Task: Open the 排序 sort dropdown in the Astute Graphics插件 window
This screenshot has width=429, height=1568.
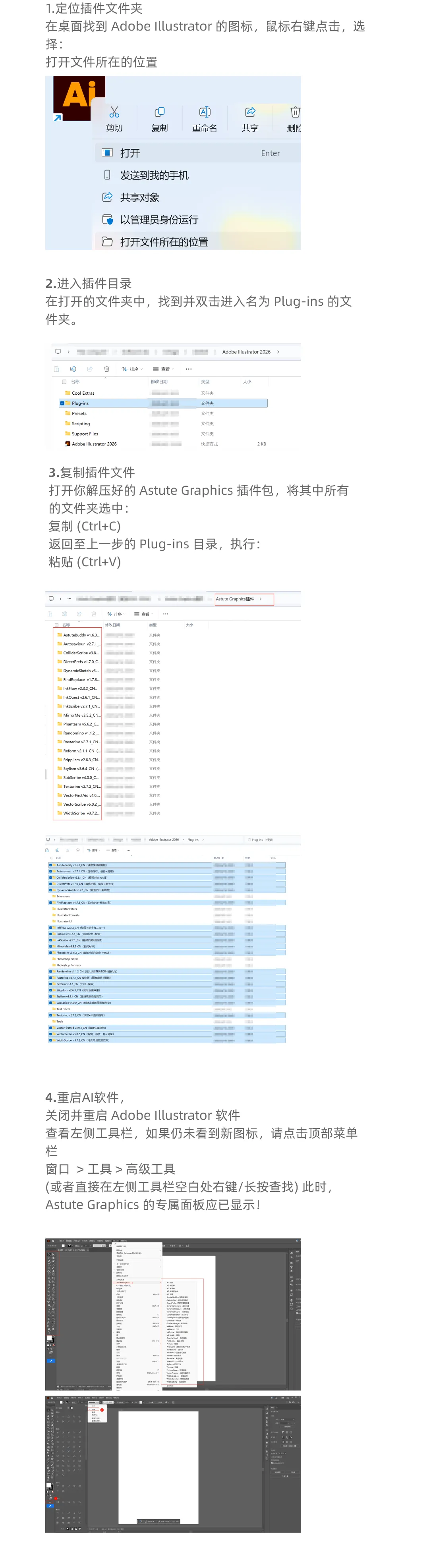Action: [x=117, y=614]
